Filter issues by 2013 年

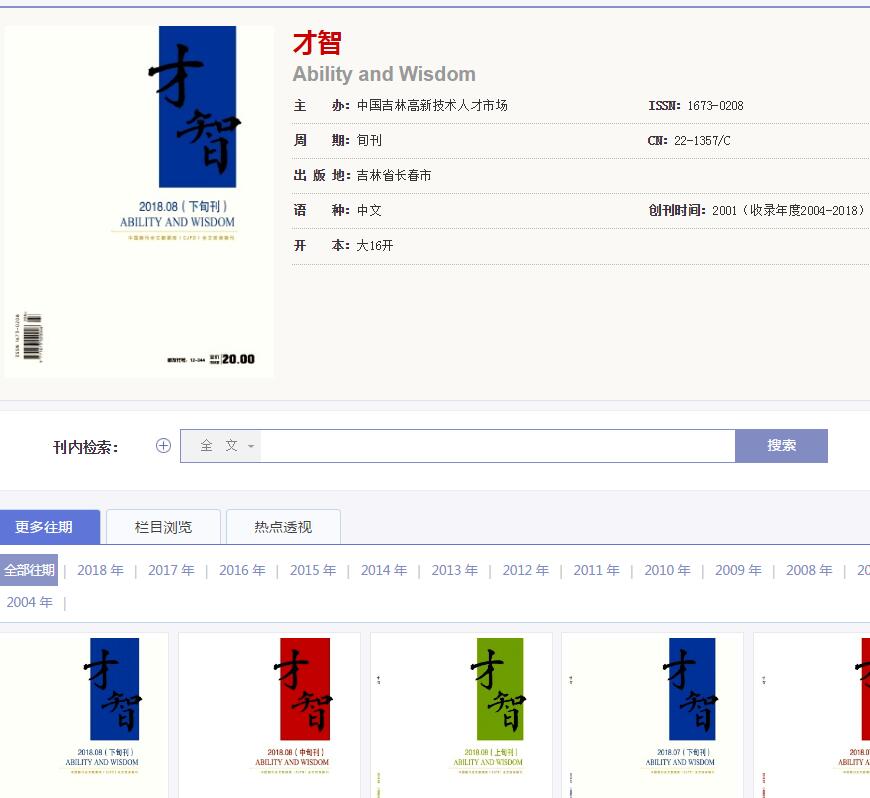coord(455,570)
